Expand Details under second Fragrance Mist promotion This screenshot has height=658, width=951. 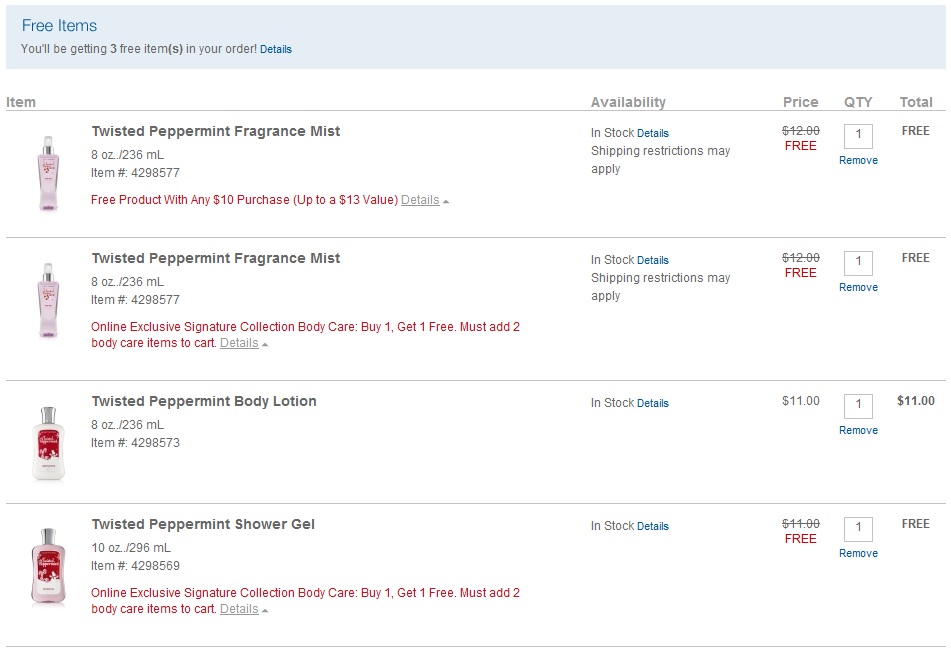click(x=239, y=343)
